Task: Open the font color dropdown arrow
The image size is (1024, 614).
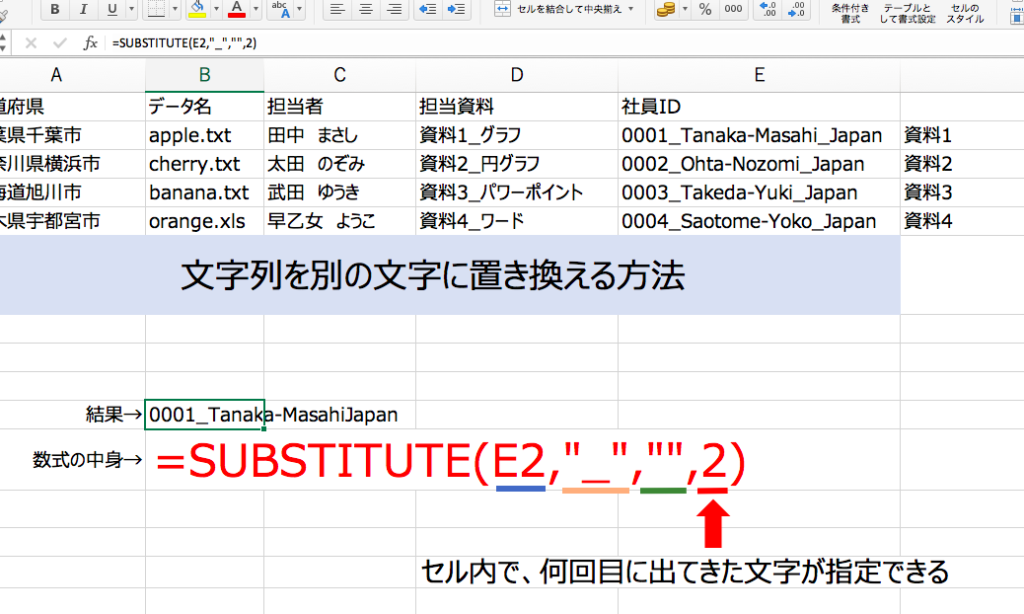Action: coord(255,9)
